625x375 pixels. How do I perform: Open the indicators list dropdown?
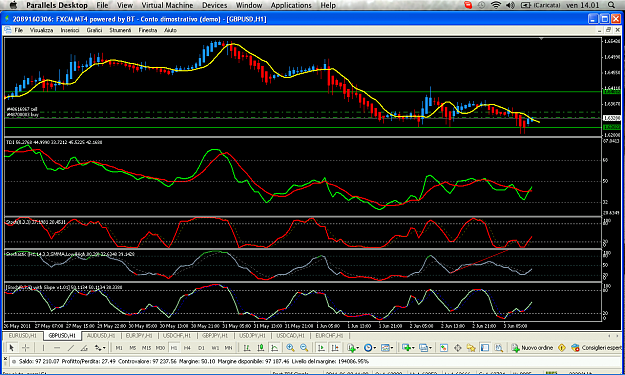[x=352, y=348]
